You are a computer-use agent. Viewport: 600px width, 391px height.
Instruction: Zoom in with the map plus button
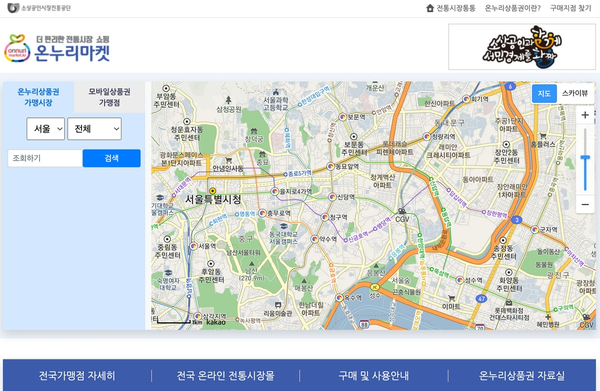(585, 115)
